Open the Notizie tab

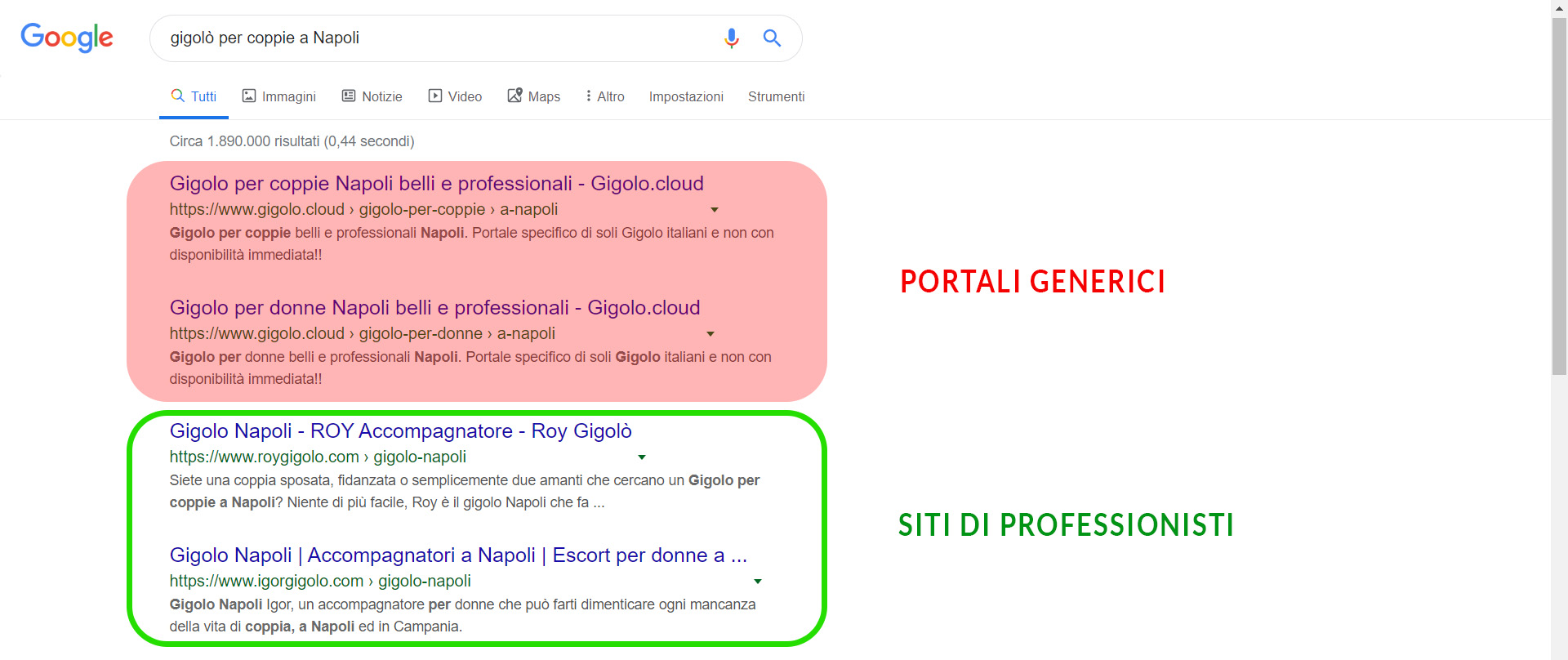pos(372,96)
